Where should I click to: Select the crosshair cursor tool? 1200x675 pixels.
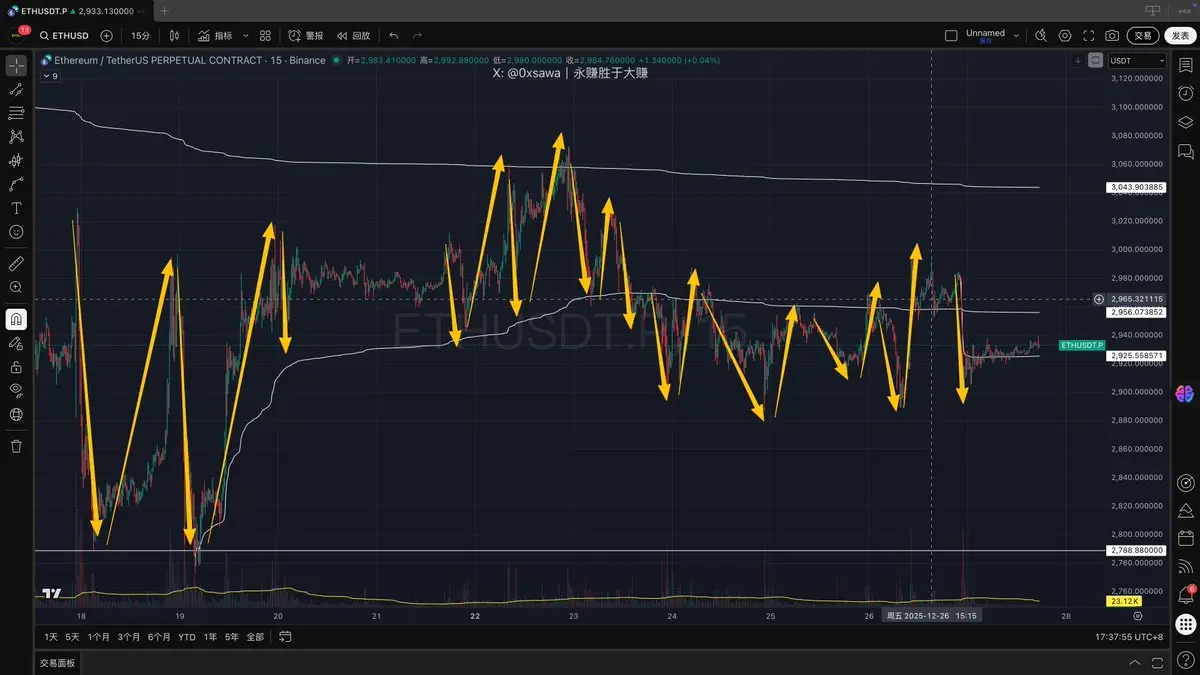16,66
